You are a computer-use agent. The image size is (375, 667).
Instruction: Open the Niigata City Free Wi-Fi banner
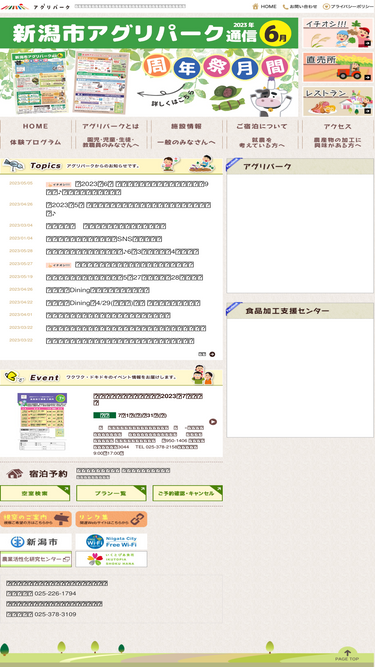(111, 542)
